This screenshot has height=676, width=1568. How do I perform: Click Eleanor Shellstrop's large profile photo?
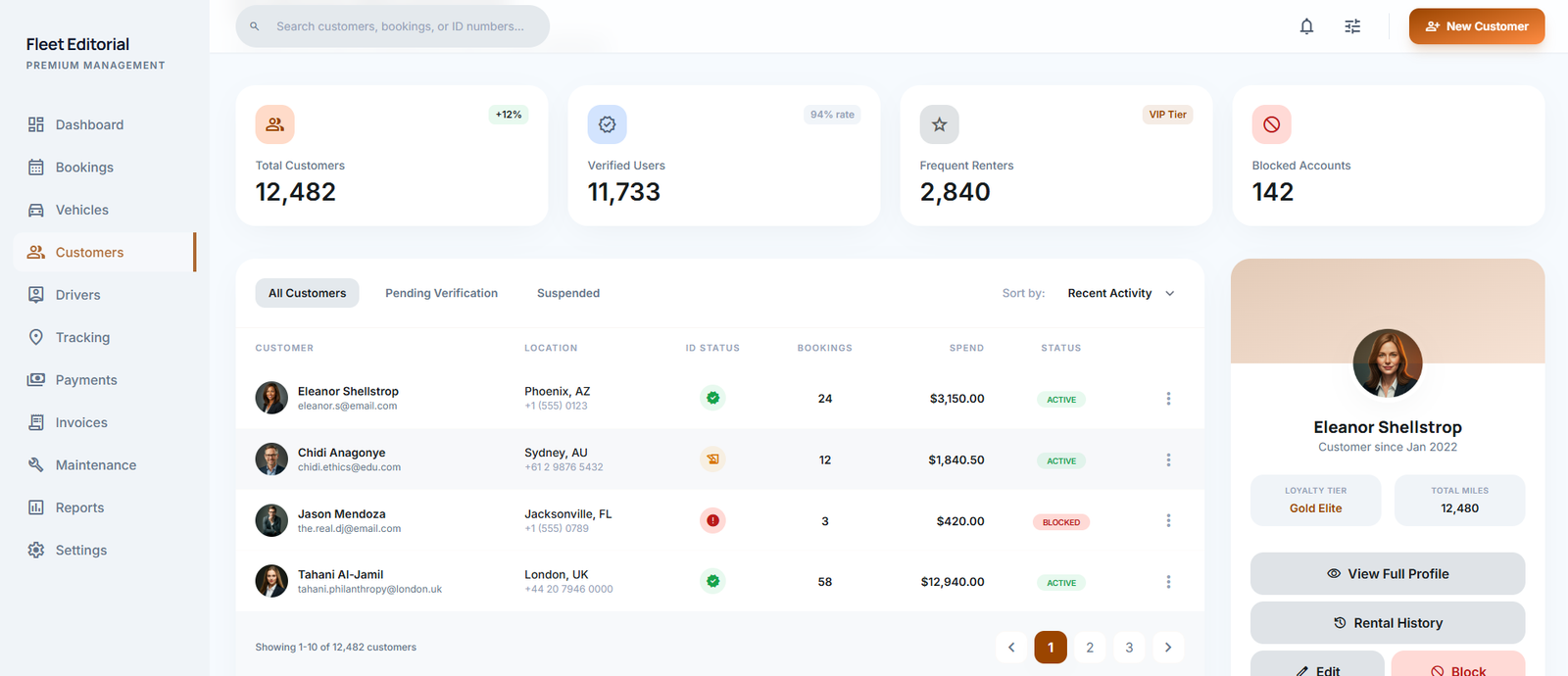1388,363
